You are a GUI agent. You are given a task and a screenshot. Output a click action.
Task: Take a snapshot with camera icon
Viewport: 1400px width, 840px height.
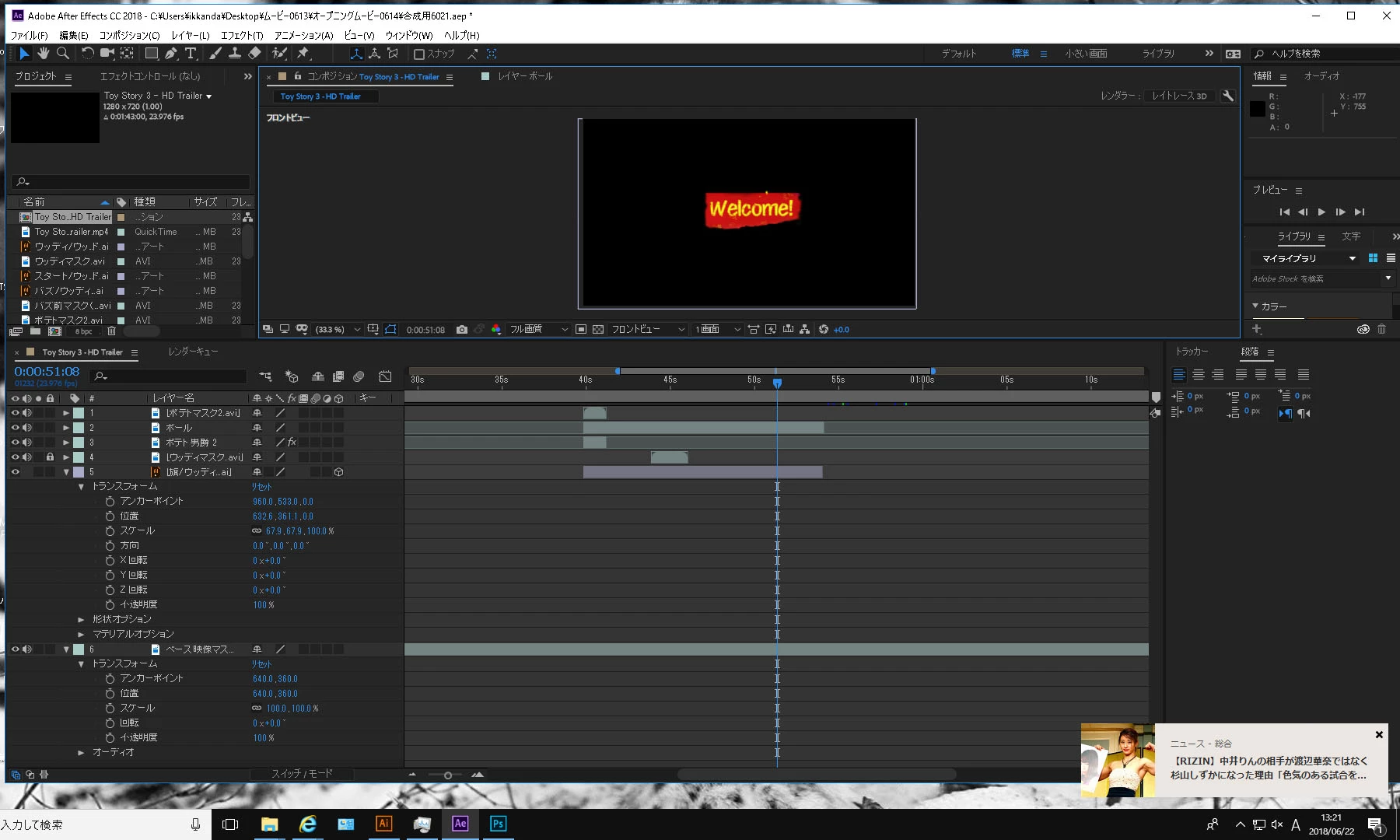tap(462, 330)
